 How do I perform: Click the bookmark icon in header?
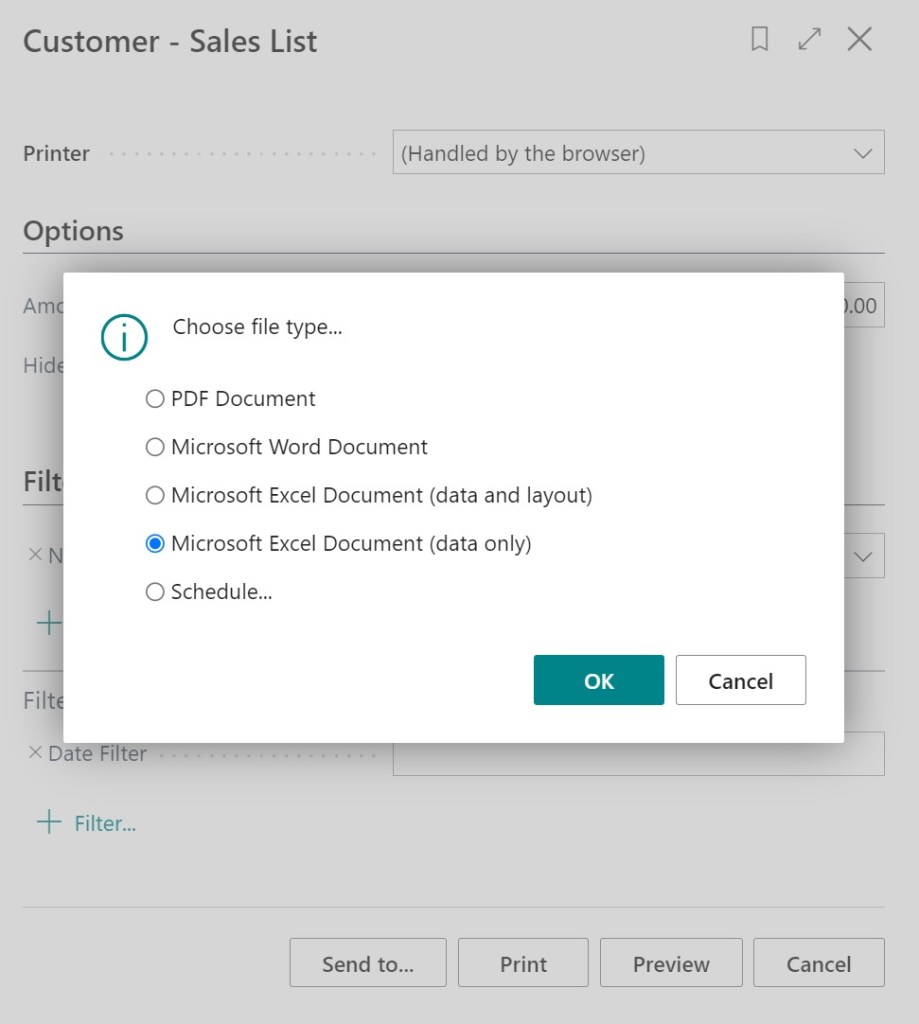[760, 40]
